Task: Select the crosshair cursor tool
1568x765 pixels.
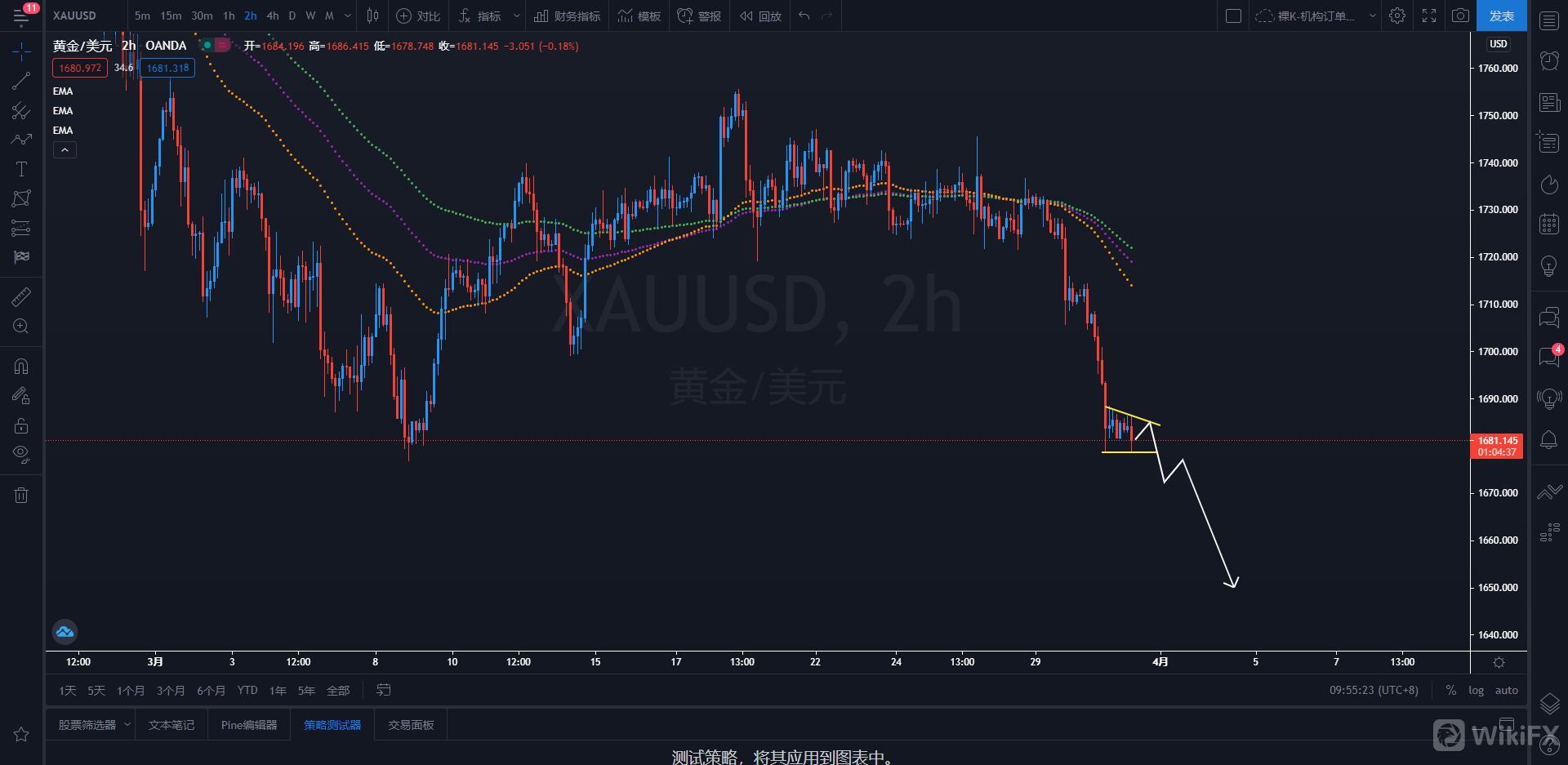Action: tap(21, 52)
